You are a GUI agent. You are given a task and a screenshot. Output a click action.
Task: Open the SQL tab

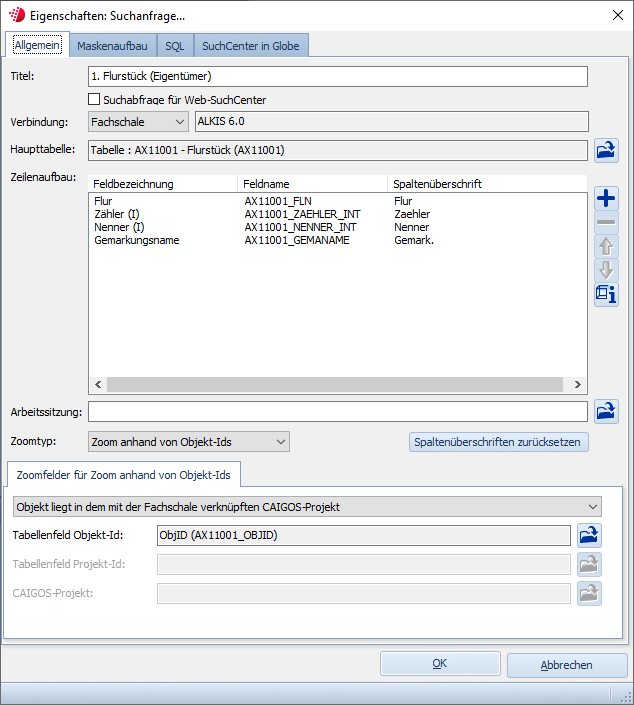175,46
